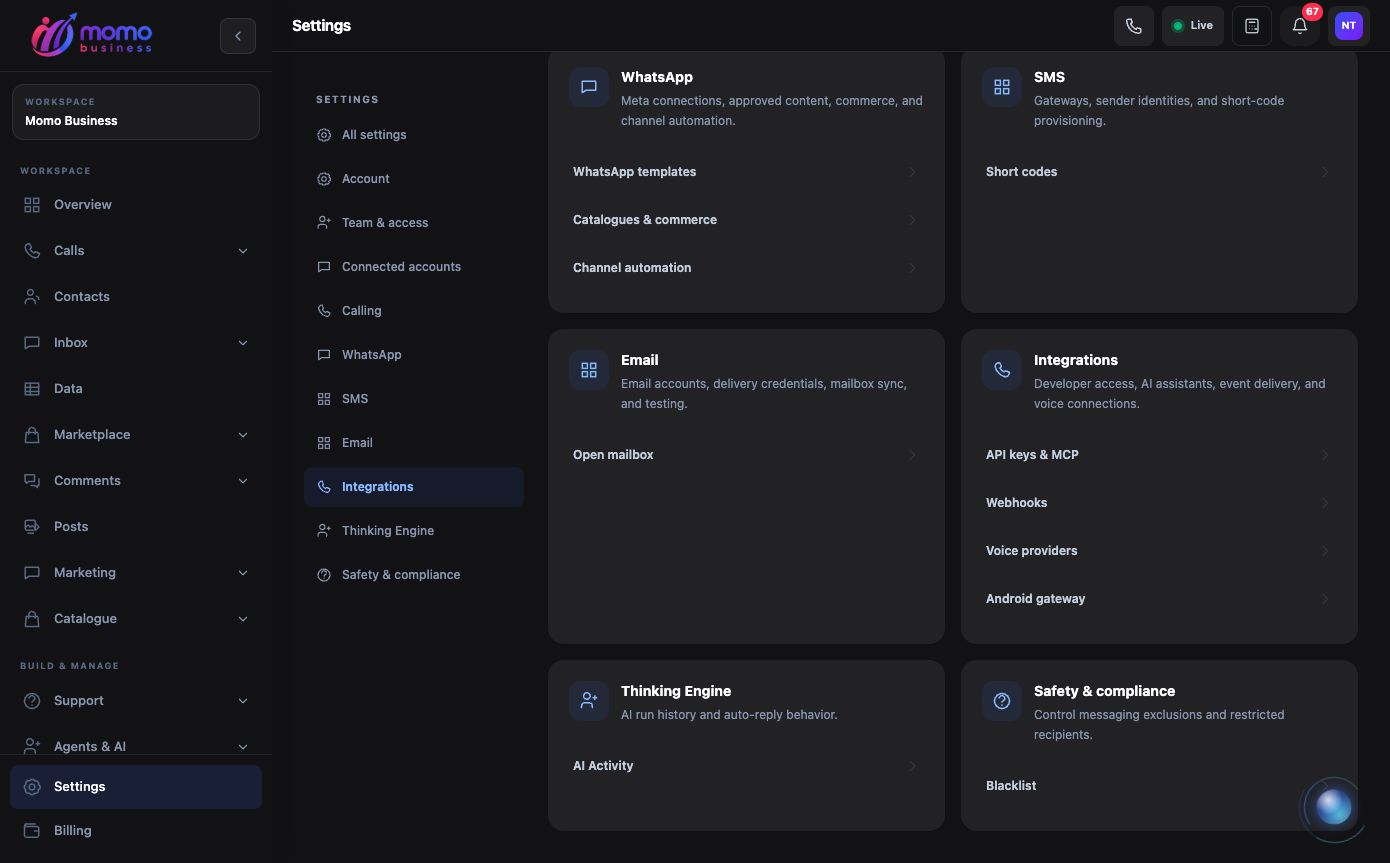Select Email in the settings menu
The height and width of the screenshot is (863, 1390).
(x=414, y=443)
